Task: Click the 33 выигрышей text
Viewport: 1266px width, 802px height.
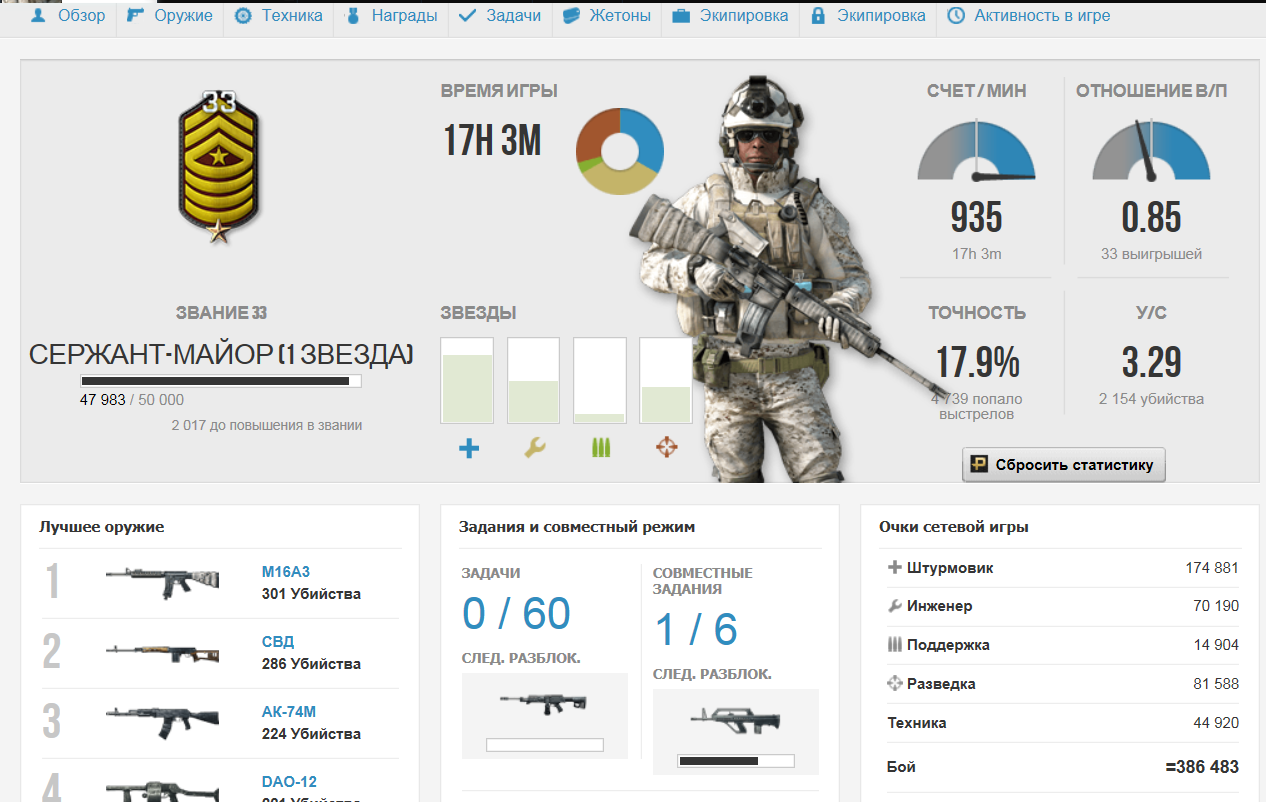Action: [1151, 254]
